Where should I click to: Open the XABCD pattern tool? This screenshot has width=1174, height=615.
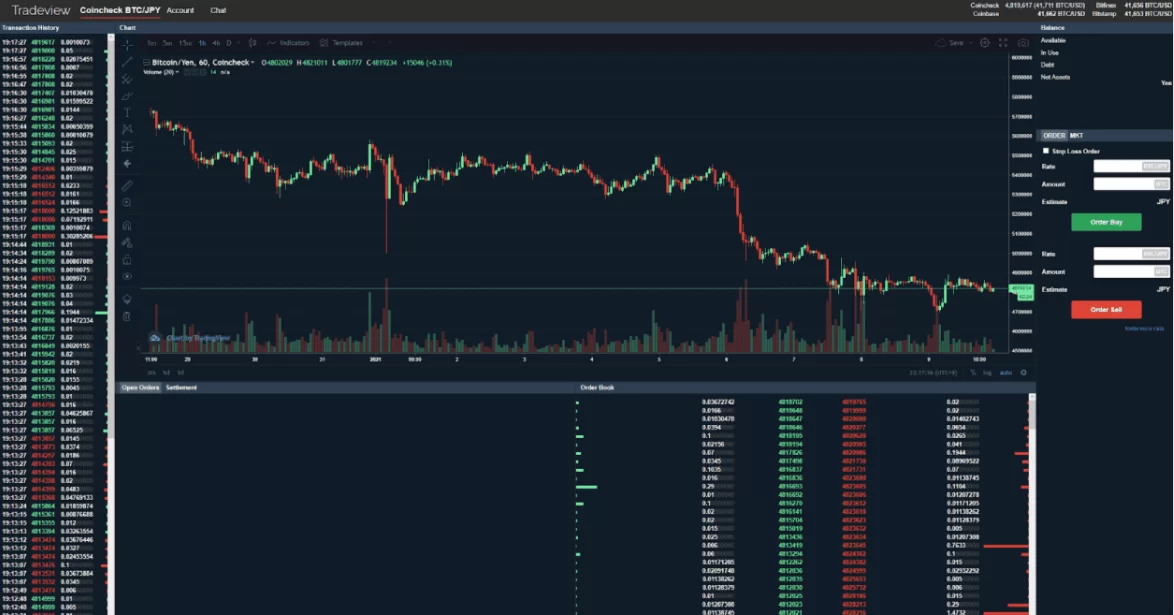127,131
